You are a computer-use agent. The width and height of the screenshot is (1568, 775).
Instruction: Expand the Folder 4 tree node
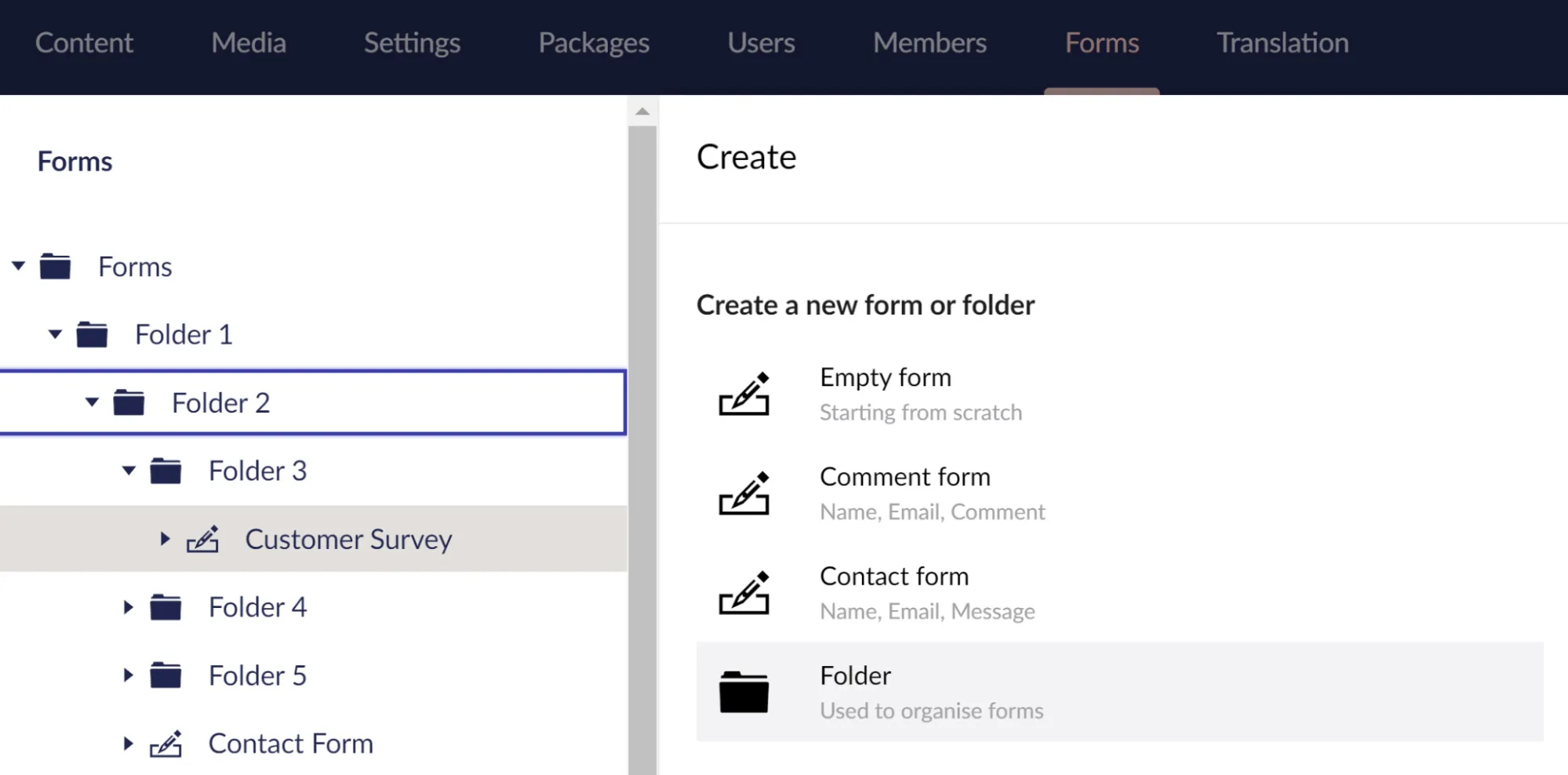click(x=128, y=607)
